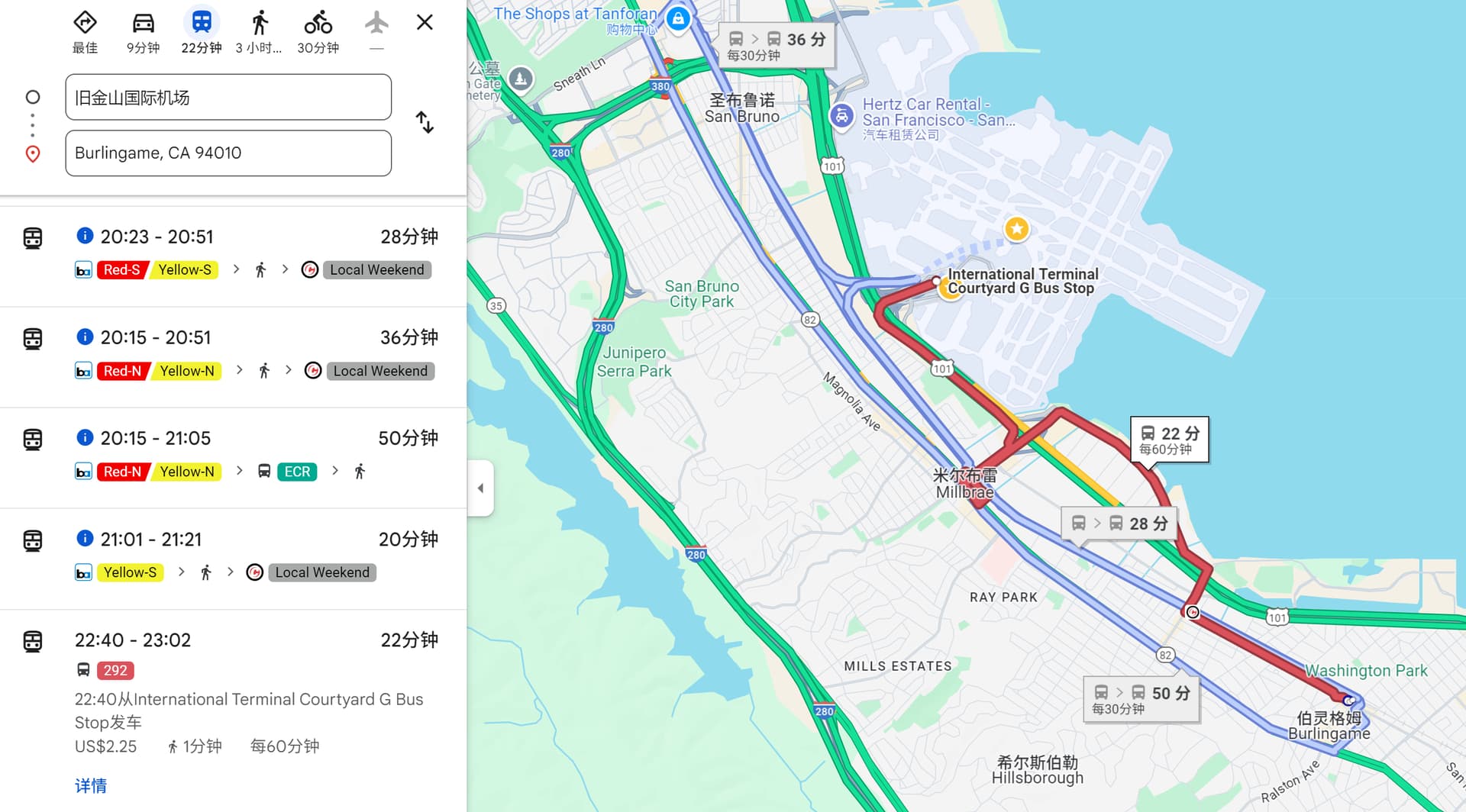This screenshot has width=1466, height=812.
Task: Click the 292 bus route badge
Action: [115, 670]
